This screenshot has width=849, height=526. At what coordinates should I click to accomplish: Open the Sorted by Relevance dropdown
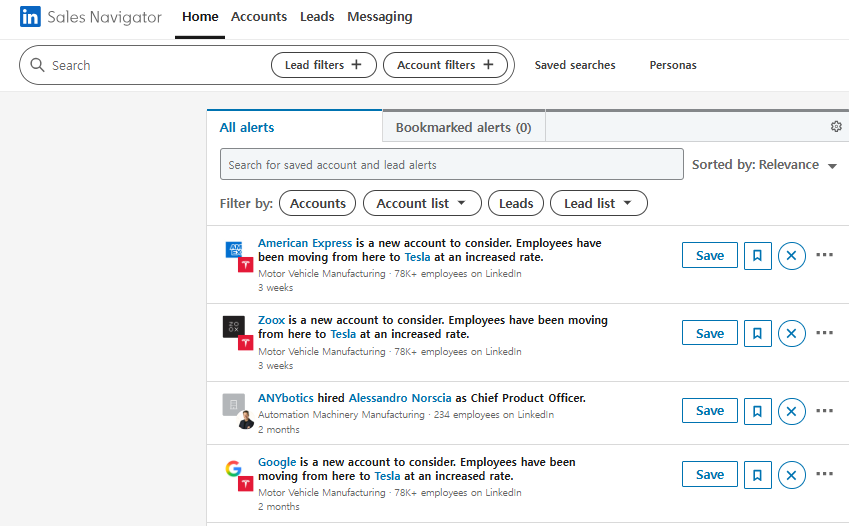[x=764, y=165]
